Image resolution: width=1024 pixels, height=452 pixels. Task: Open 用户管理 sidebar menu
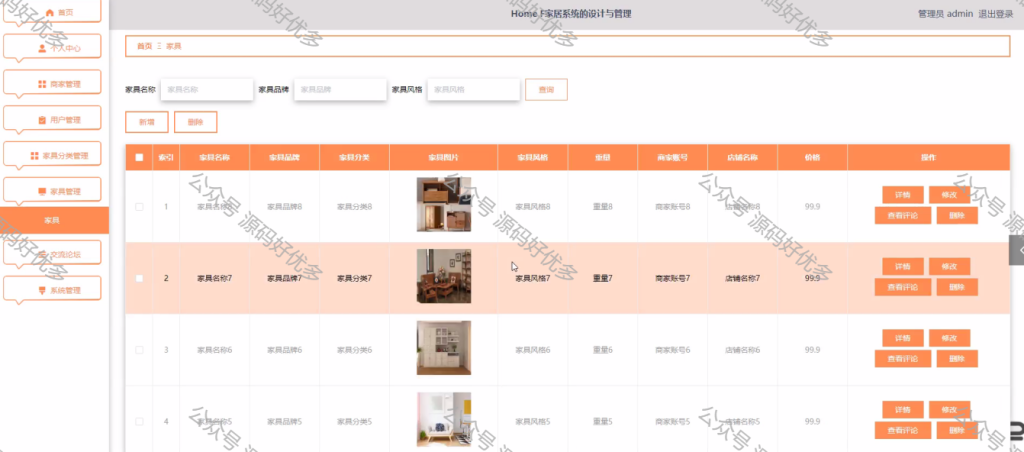[x=52, y=120]
